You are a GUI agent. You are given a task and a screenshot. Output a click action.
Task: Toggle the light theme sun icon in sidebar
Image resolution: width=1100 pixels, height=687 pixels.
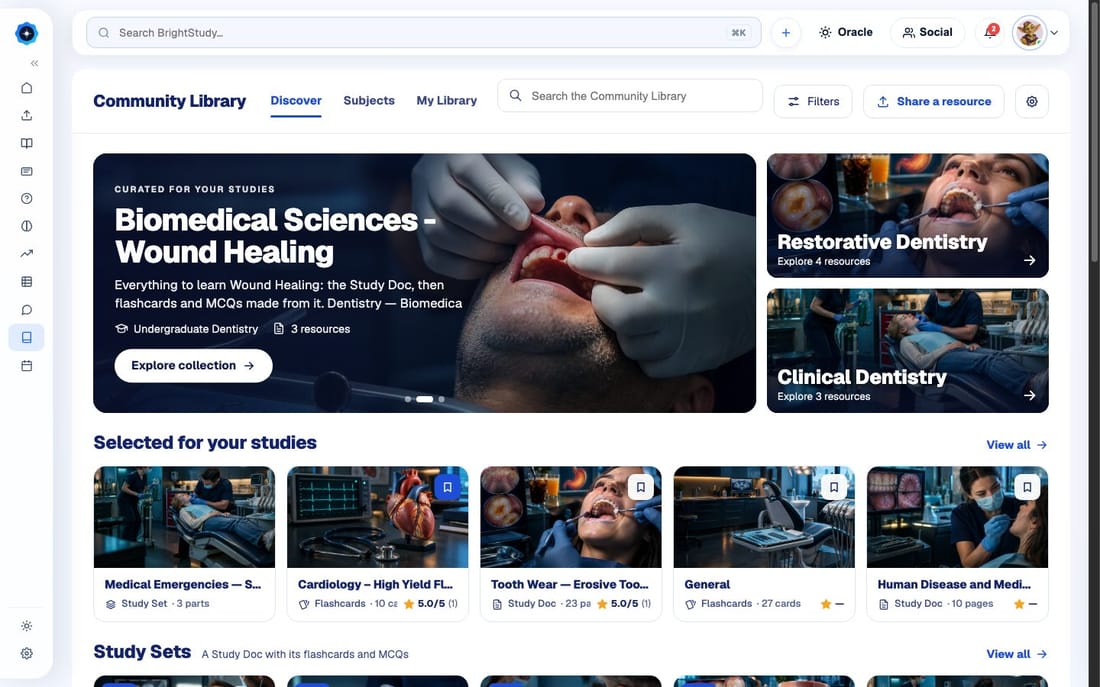pyautogui.click(x=27, y=626)
